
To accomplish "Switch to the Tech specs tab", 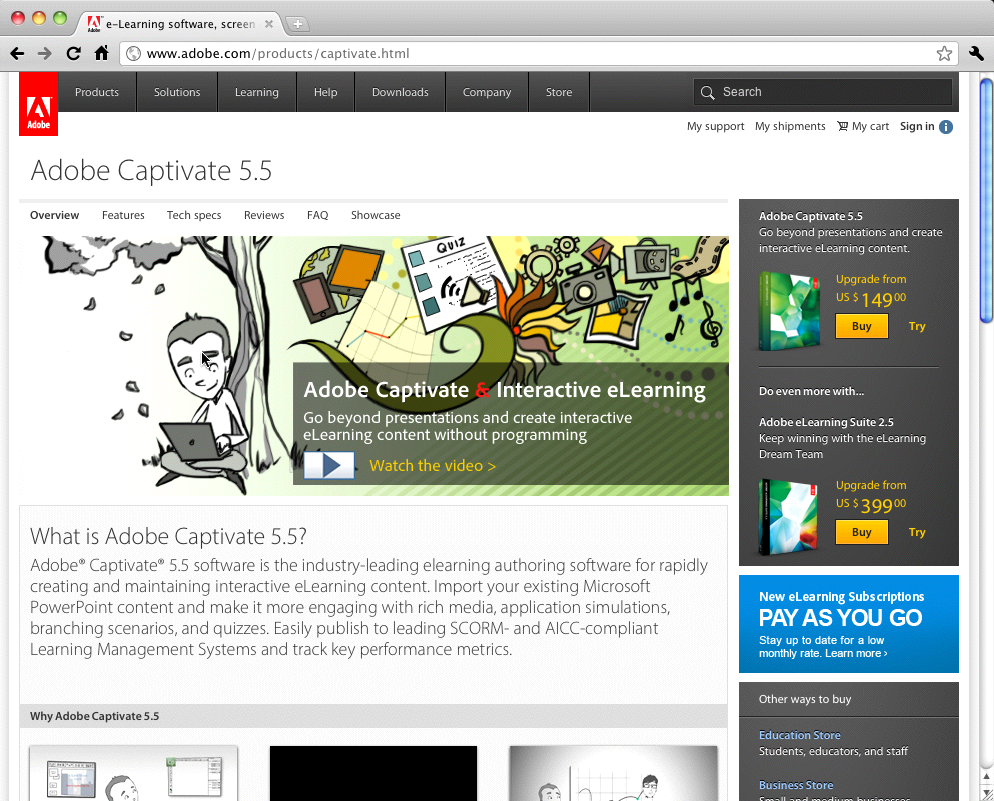I will (x=194, y=215).
